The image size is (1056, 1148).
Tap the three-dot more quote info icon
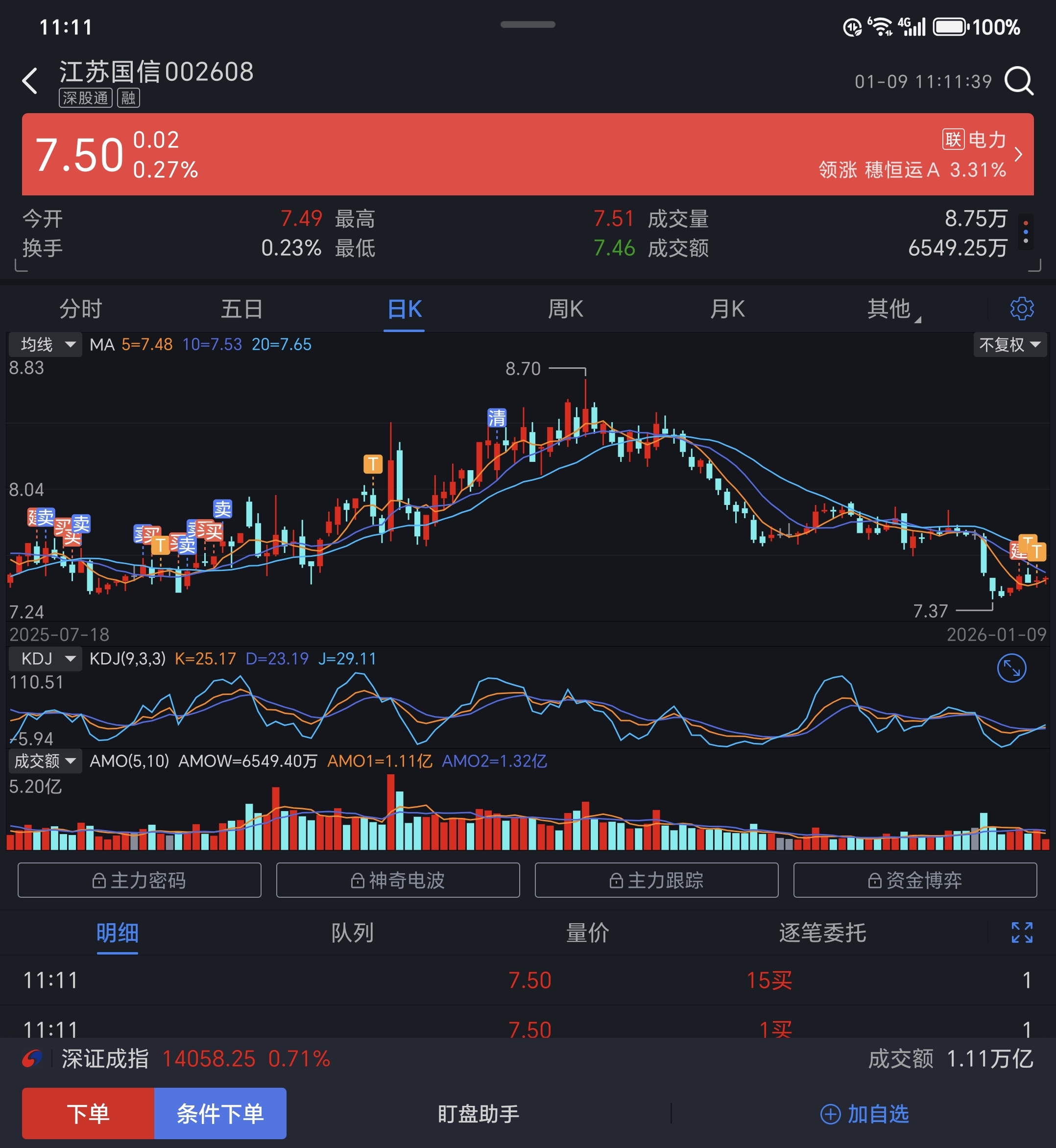[x=1026, y=232]
